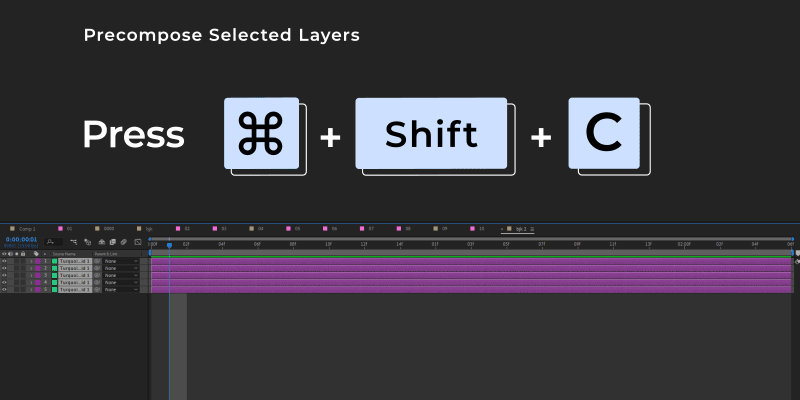Screen dimensions: 800x400
Task: Click the hide shy layers icon
Action: coord(102,242)
